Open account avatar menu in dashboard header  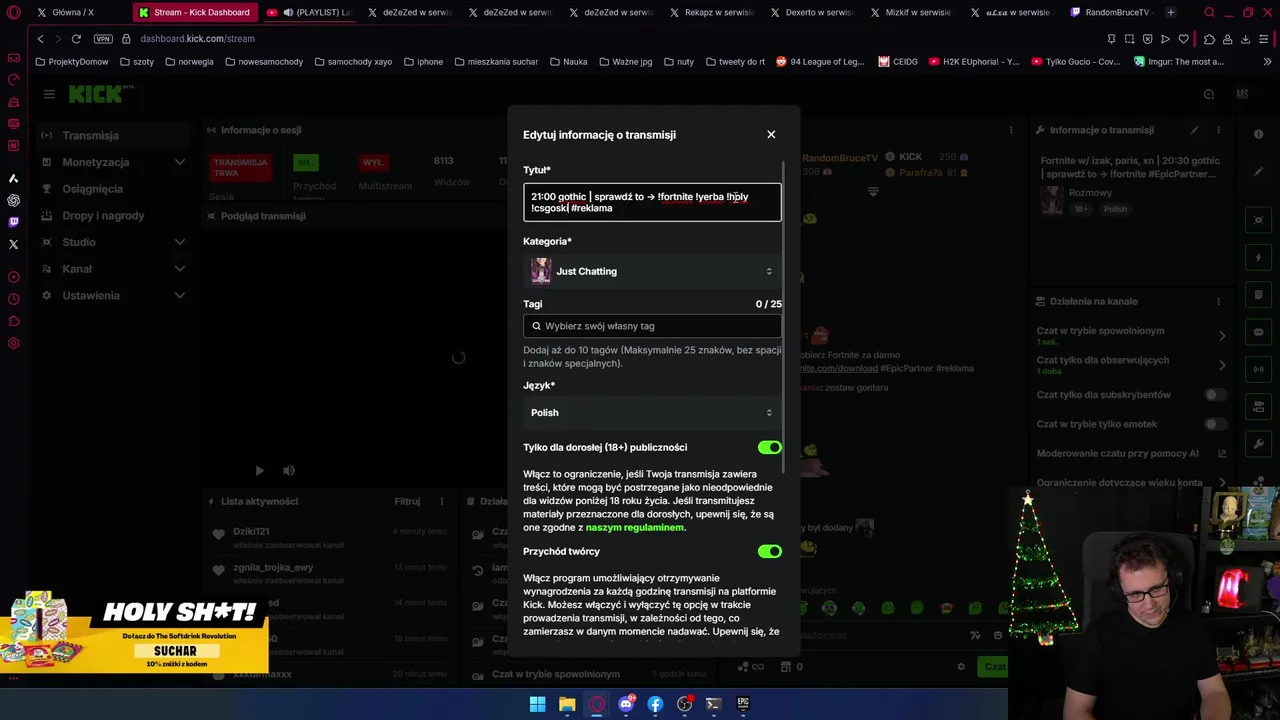coord(1242,94)
